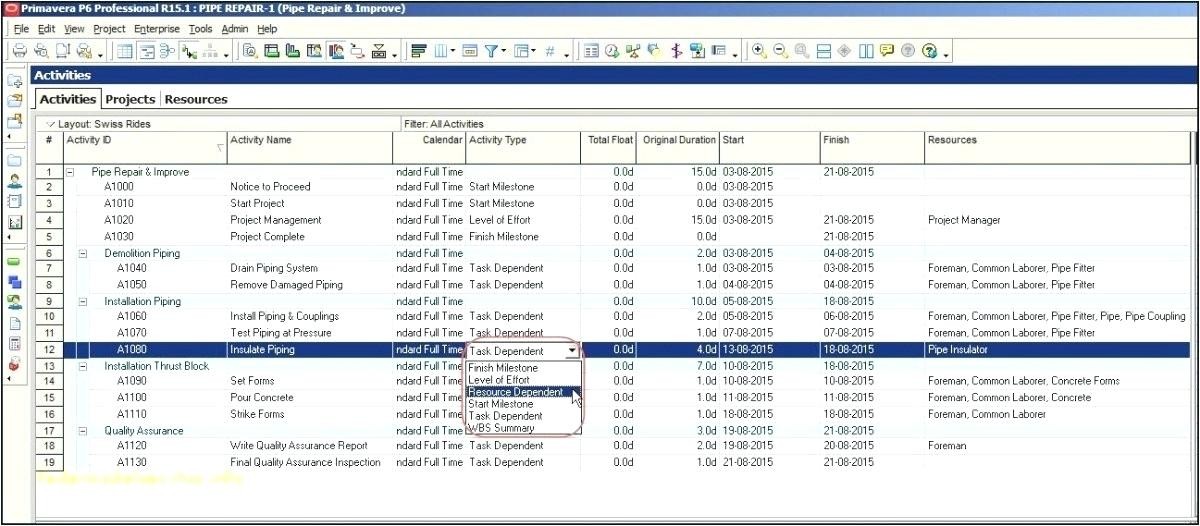Collapse the Quality Assurance WBS group
1200x526 pixels.
point(83,430)
